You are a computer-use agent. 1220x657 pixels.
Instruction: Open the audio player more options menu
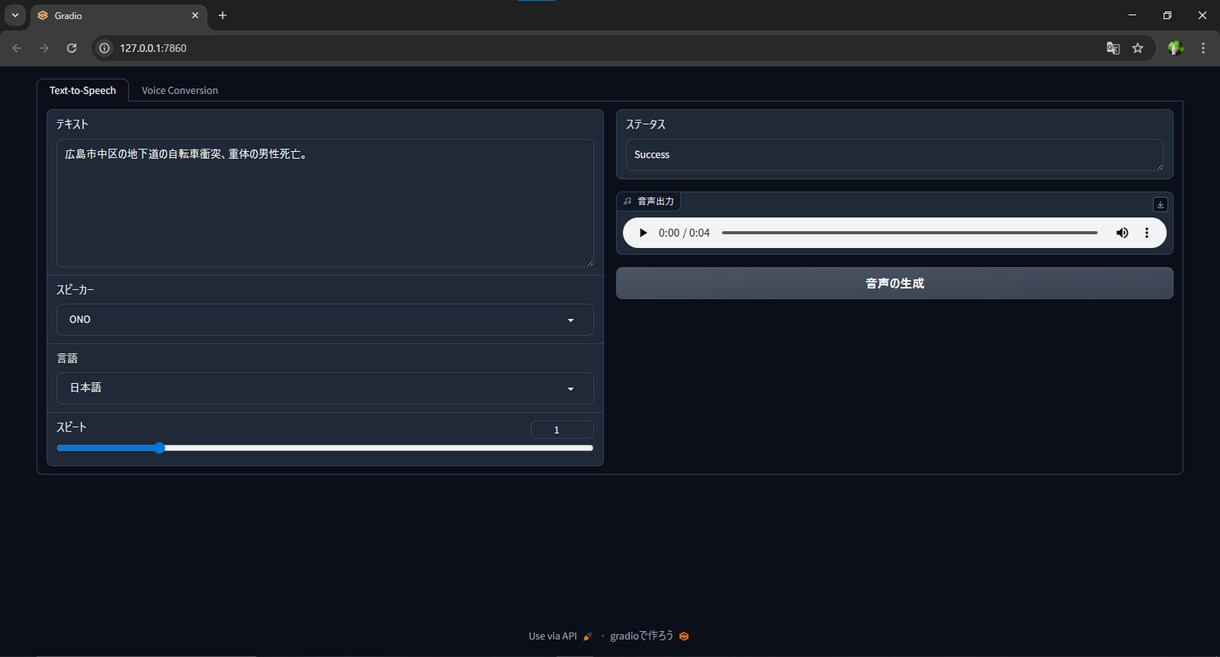pos(1147,233)
